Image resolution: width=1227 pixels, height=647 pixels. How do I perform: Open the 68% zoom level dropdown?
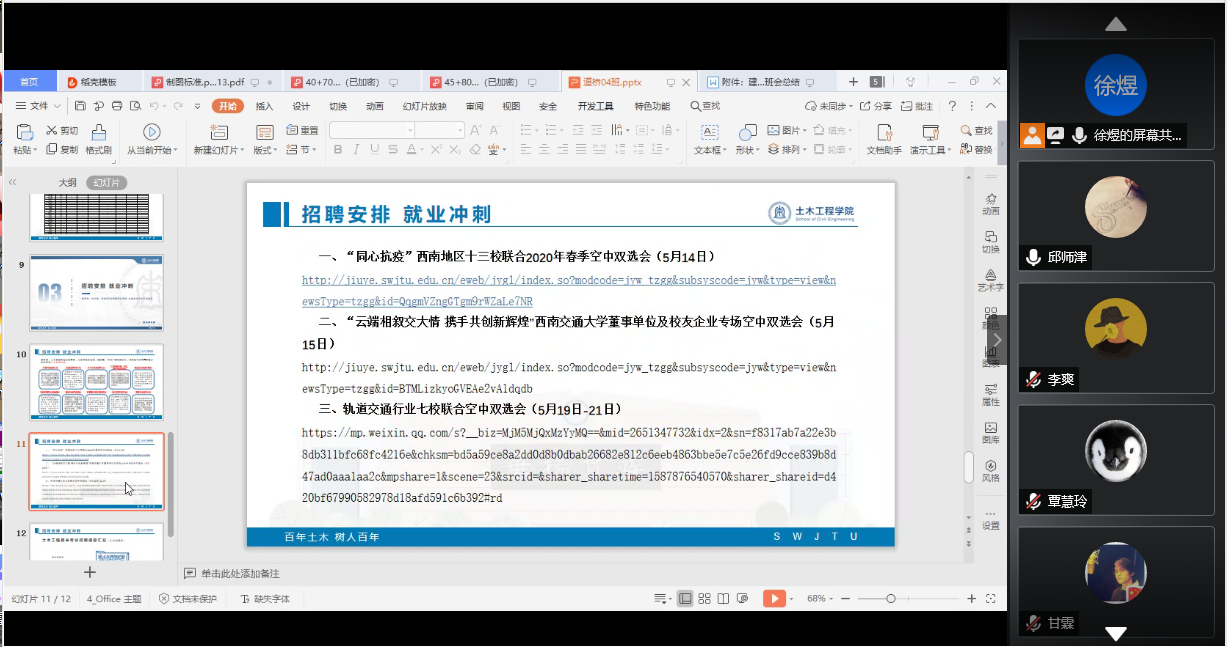[820, 598]
